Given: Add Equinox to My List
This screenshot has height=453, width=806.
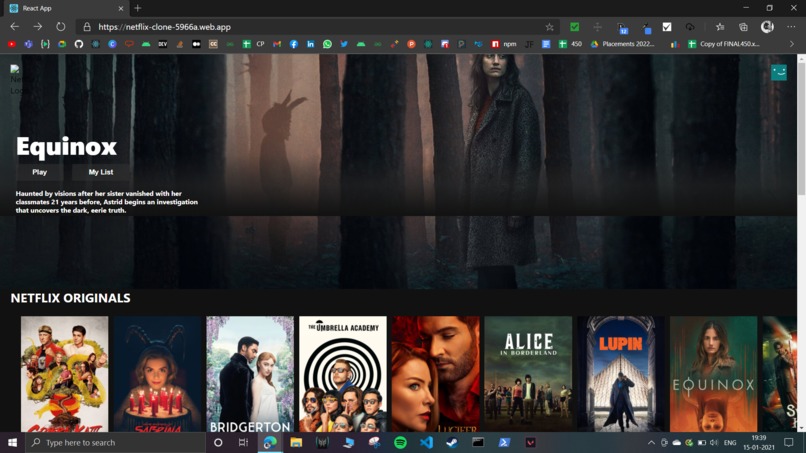Looking at the screenshot, I should [101, 172].
